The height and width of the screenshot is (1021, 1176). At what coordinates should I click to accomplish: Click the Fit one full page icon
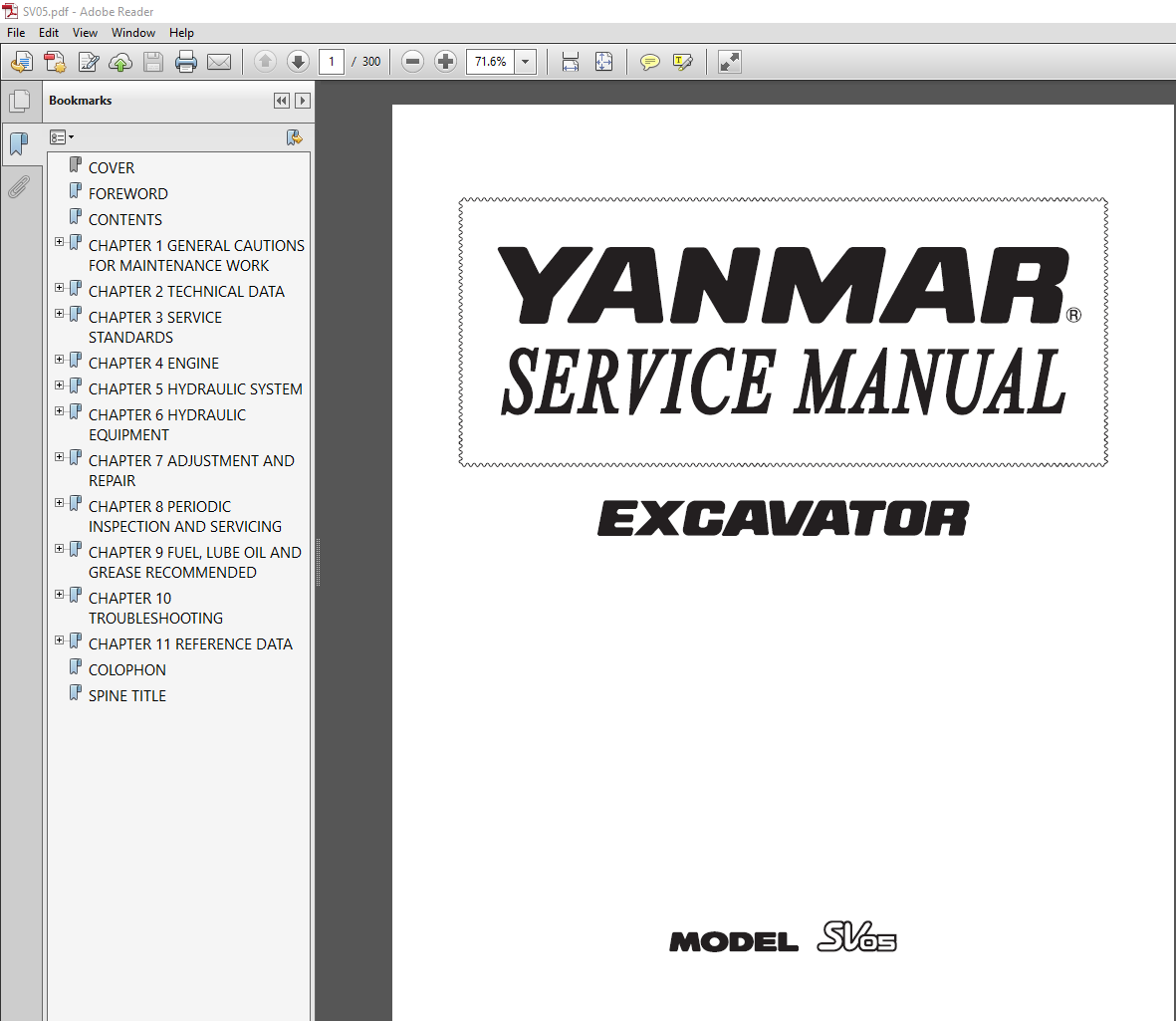tap(603, 62)
